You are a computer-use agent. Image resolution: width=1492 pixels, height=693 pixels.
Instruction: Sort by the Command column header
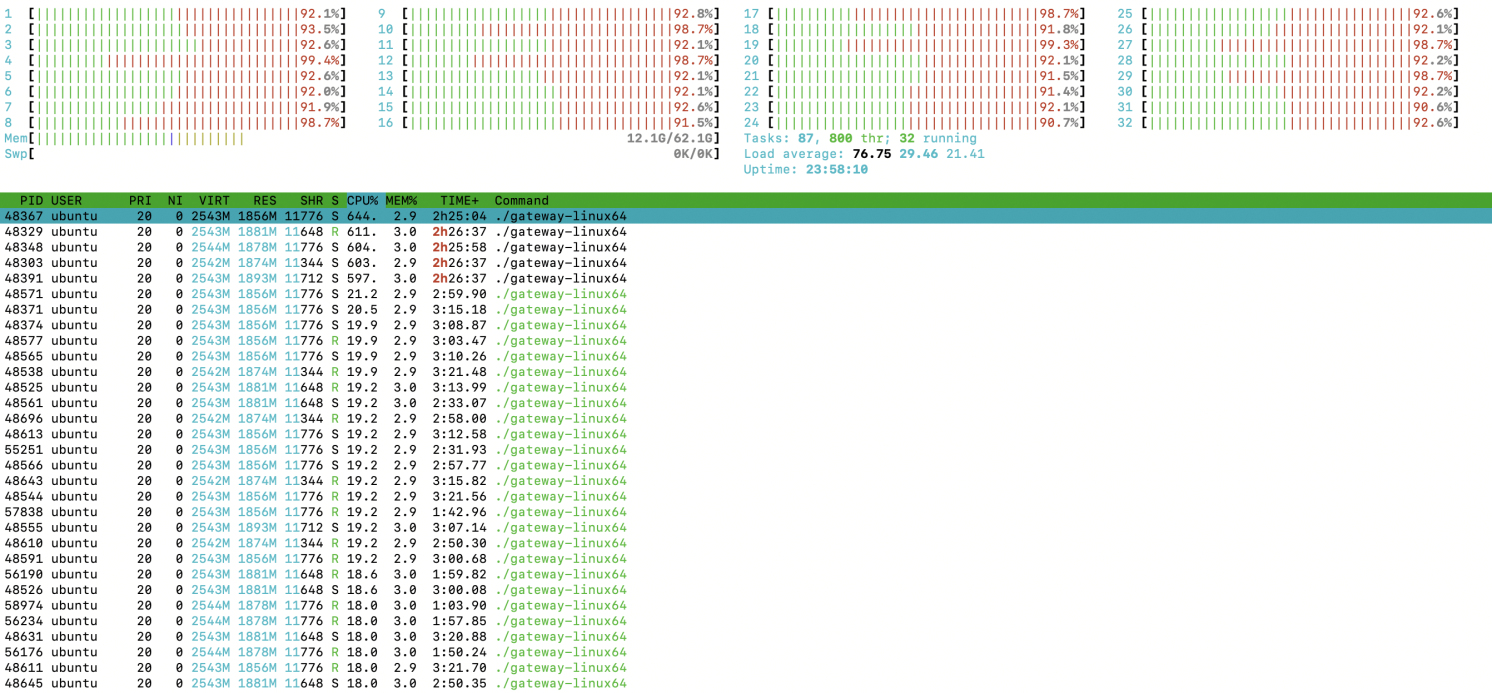point(521,200)
